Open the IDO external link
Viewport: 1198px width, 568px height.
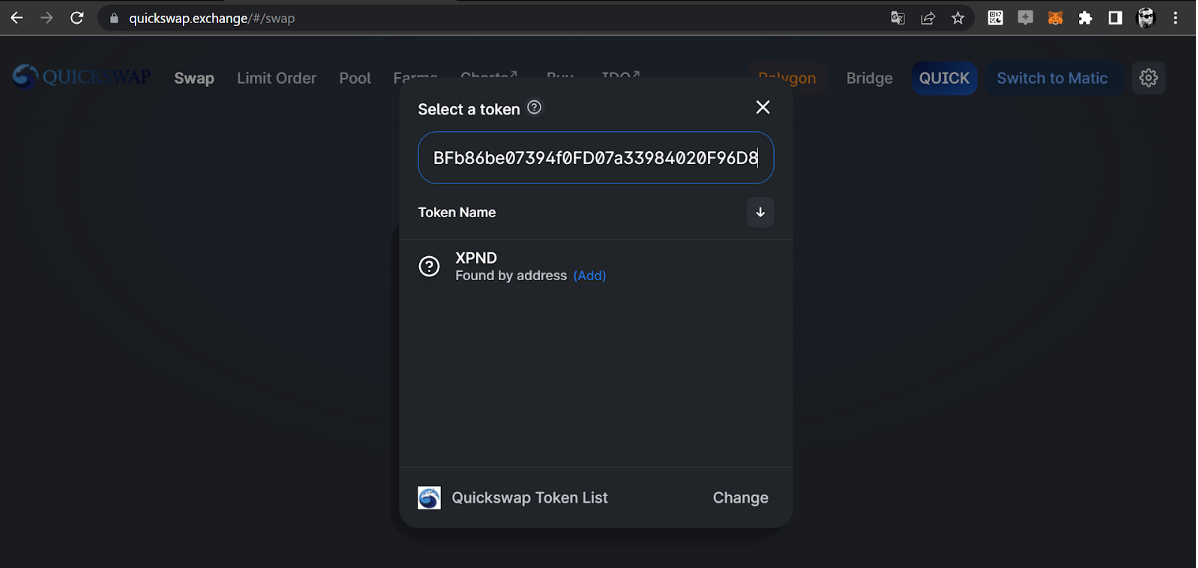click(x=620, y=76)
